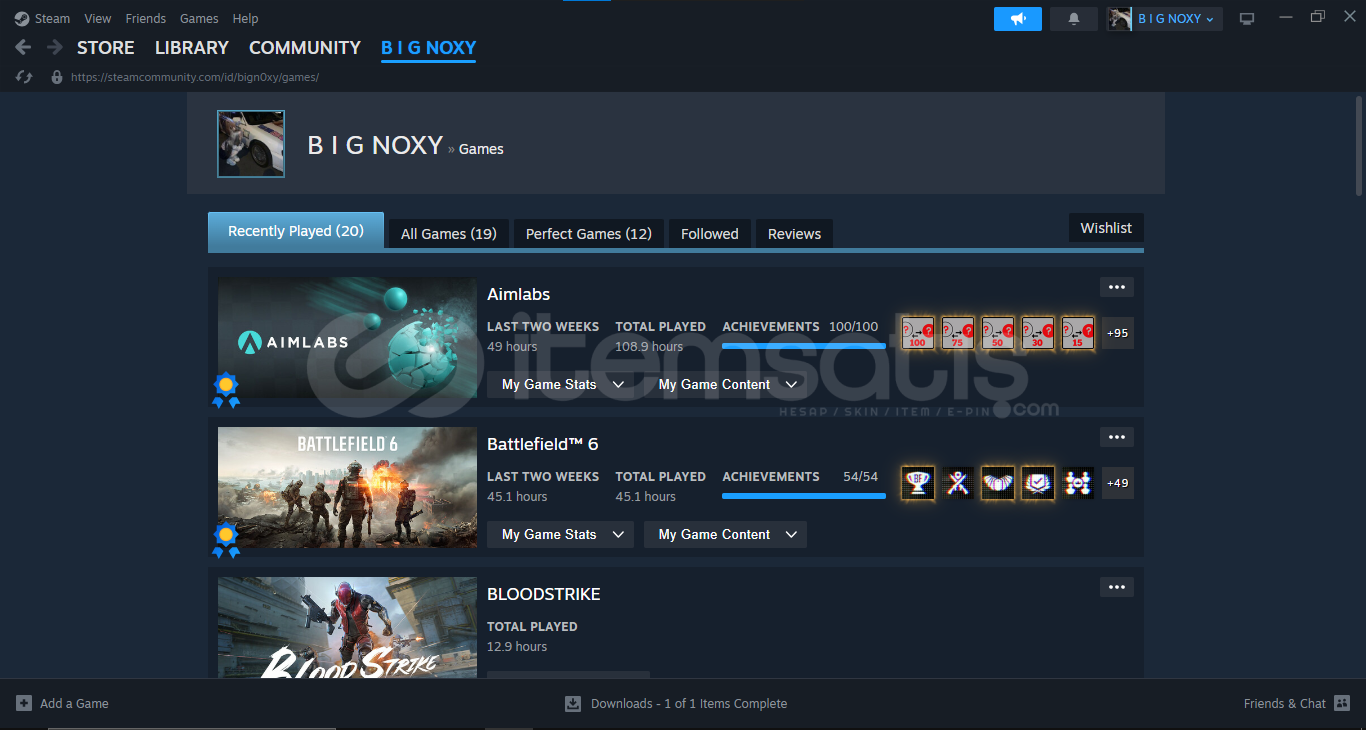
Task: Open the B I G NOXY navigation tab
Action: tap(428, 48)
